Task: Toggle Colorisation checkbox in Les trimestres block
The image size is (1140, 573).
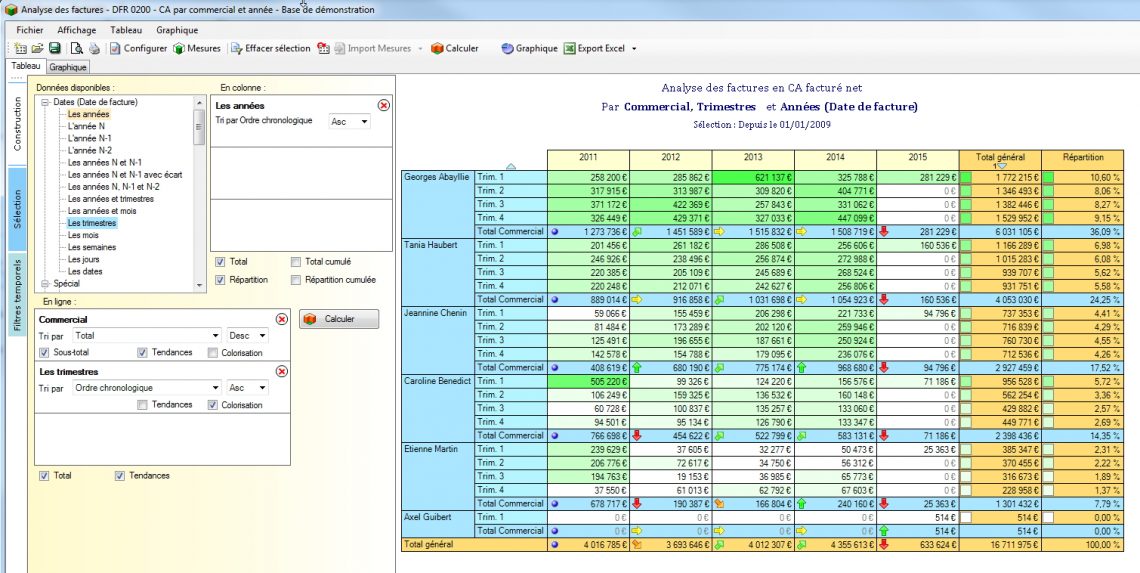Action: [x=212, y=405]
